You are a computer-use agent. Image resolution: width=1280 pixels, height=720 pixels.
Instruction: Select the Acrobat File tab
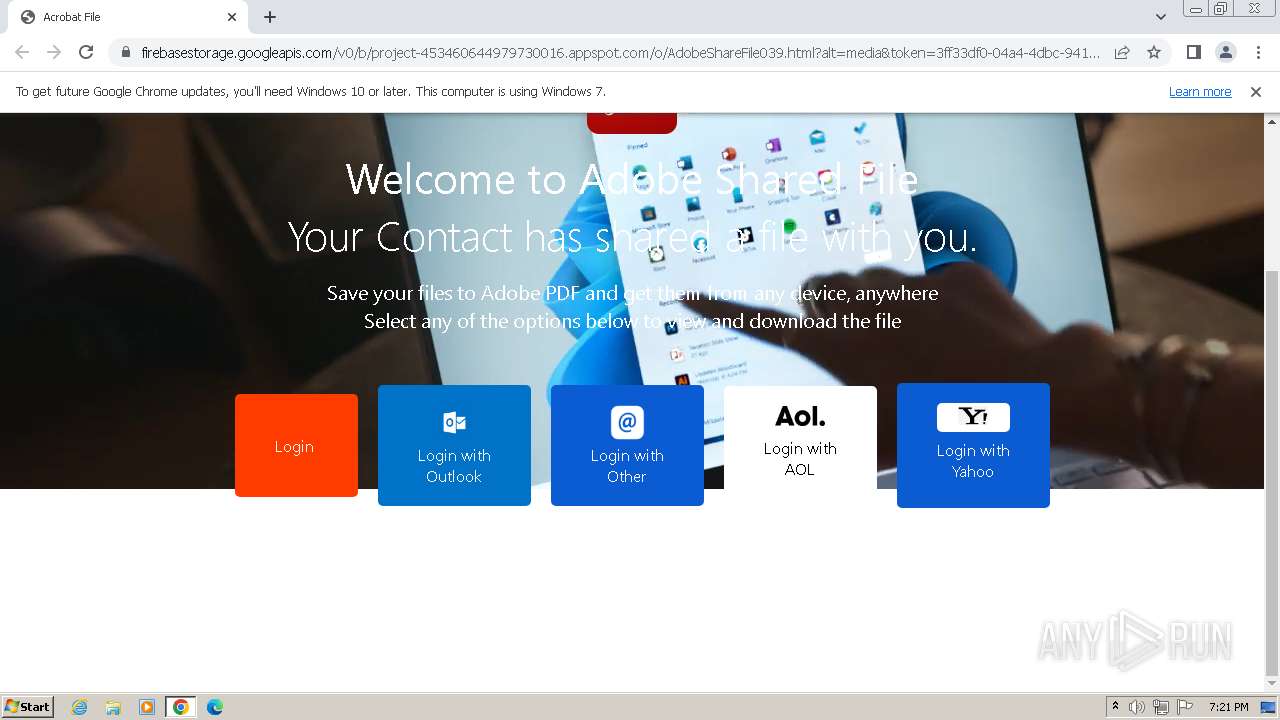click(x=128, y=17)
